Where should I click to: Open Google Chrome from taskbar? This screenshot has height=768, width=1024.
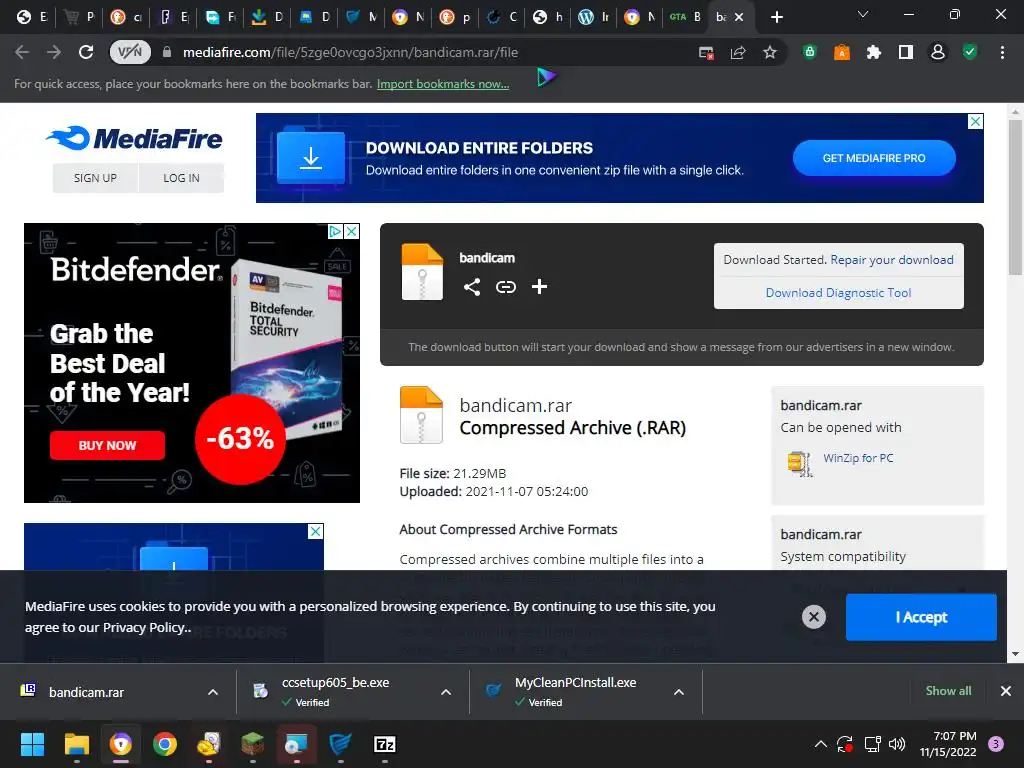tap(165, 744)
